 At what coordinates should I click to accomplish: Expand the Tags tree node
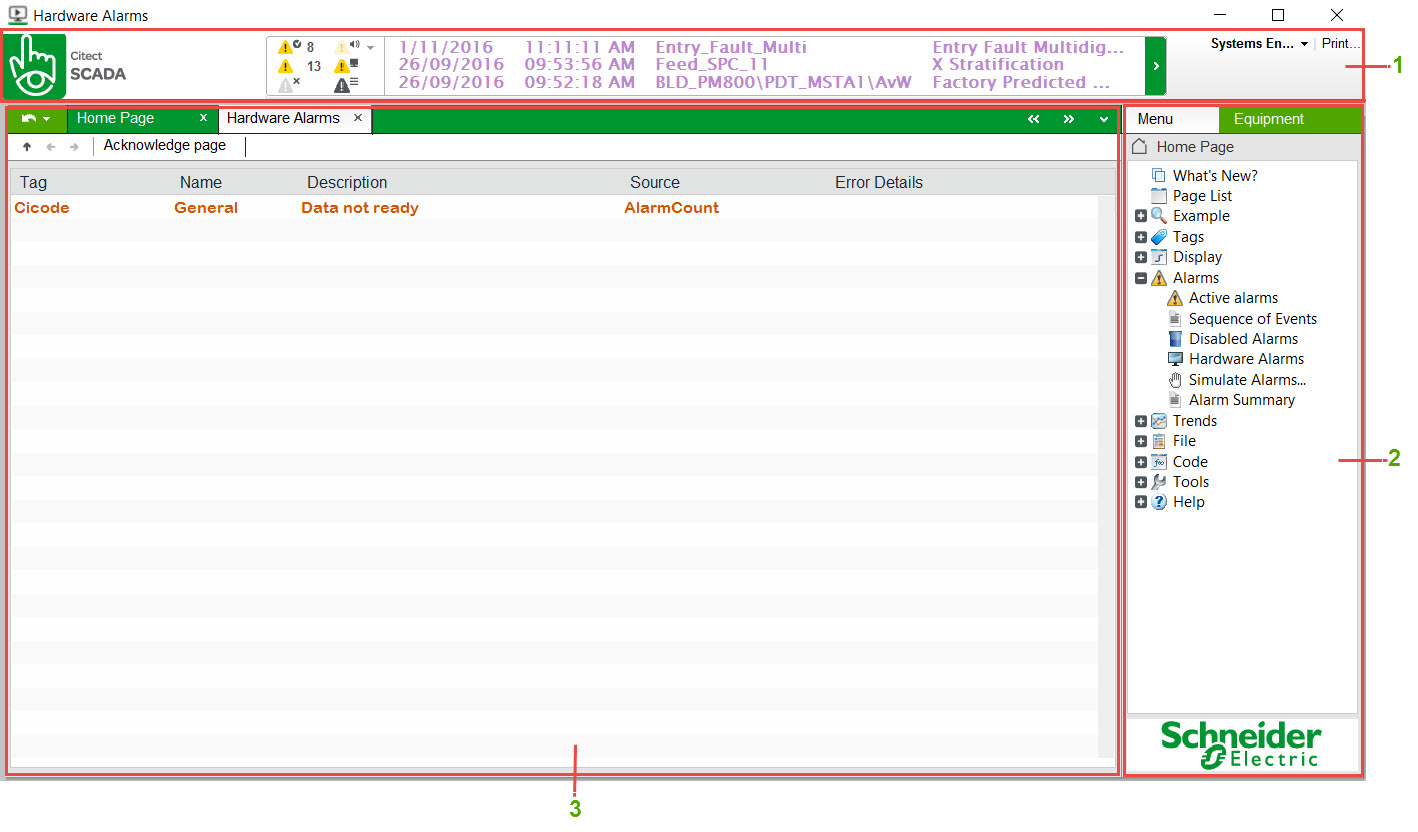(1141, 238)
